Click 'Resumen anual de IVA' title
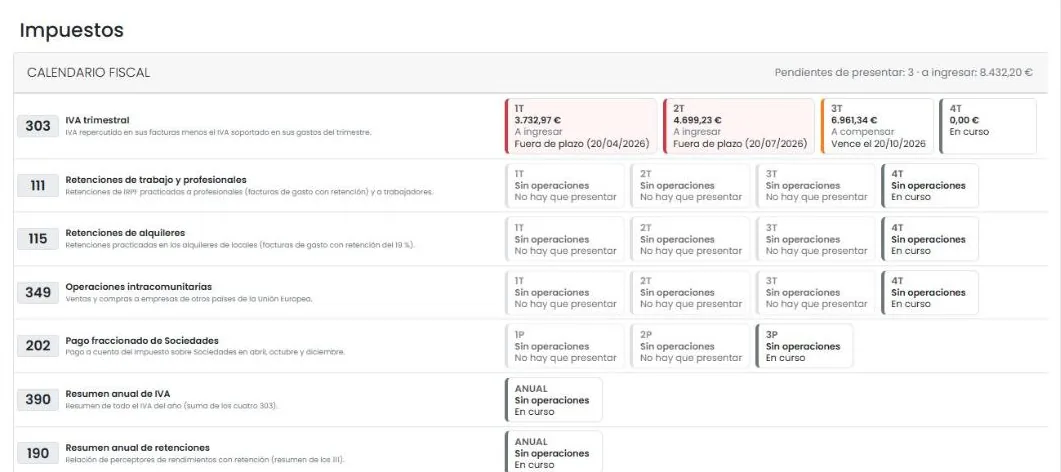 click(x=118, y=394)
